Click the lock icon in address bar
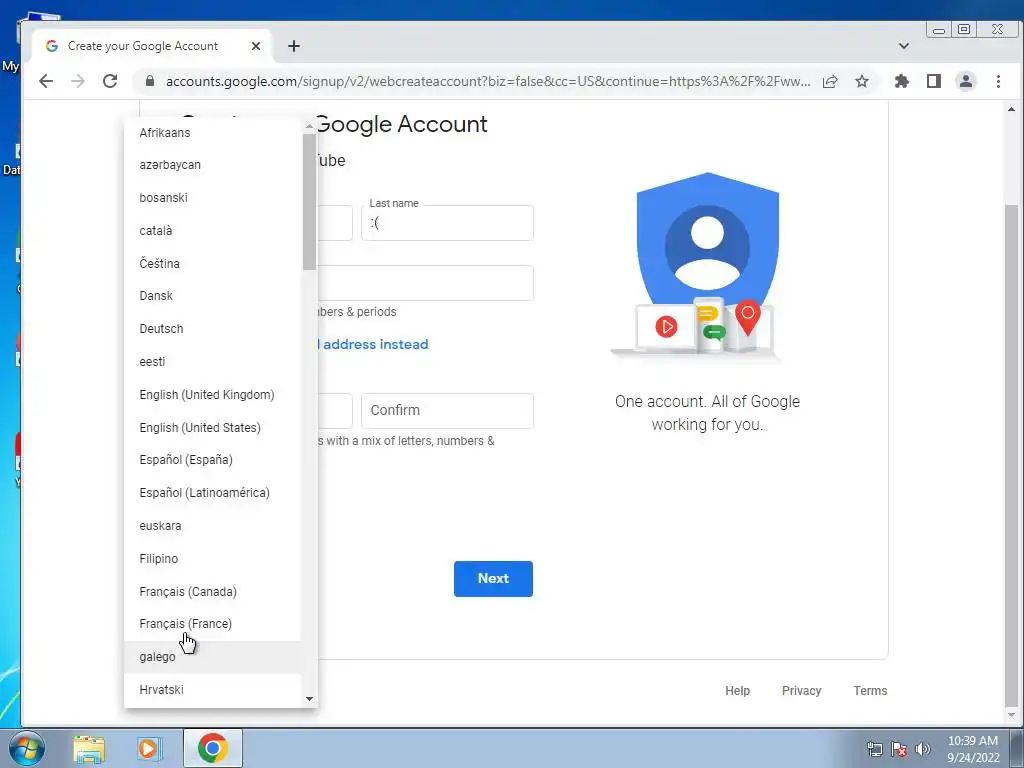This screenshot has width=1024, height=768. pyautogui.click(x=150, y=81)
